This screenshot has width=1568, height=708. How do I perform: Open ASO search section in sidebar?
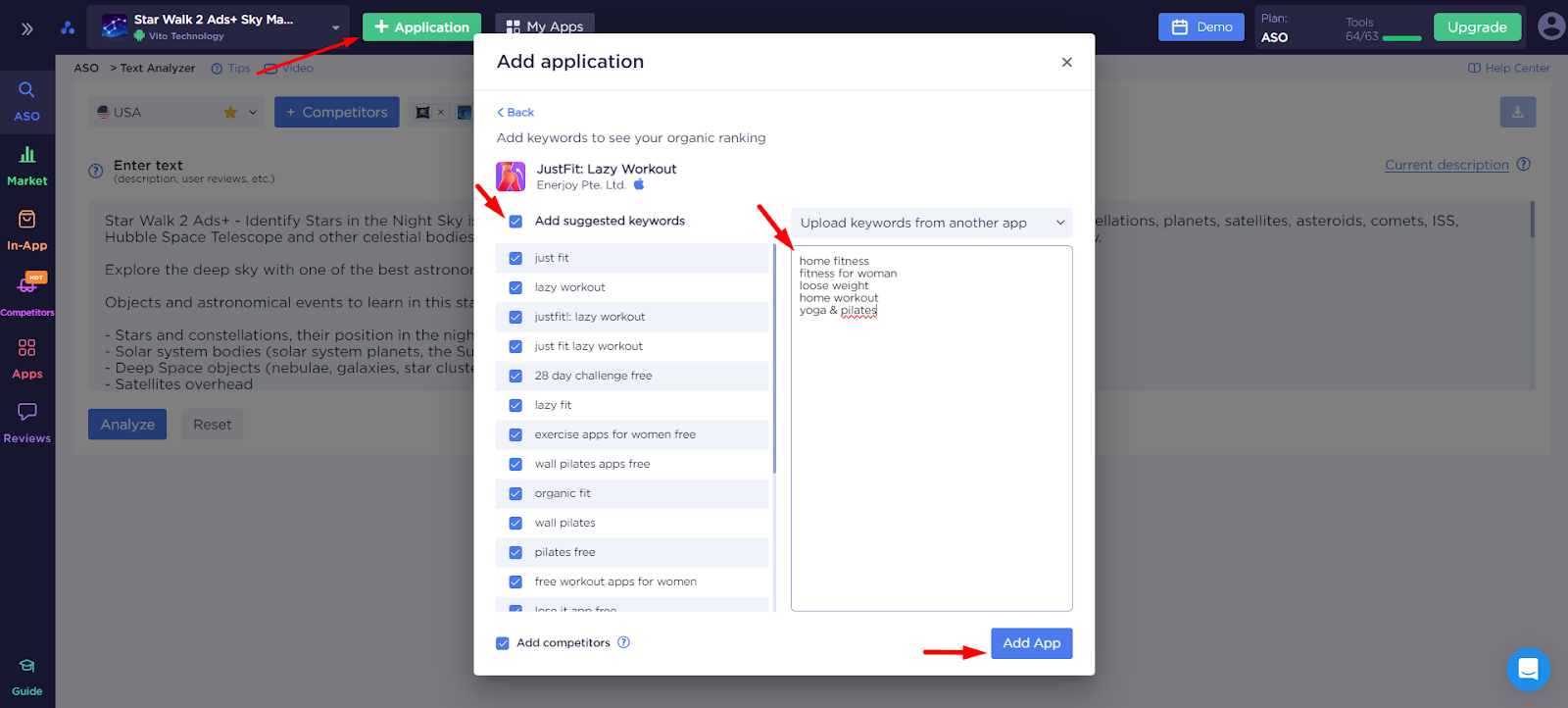click(x=27, y=101)
